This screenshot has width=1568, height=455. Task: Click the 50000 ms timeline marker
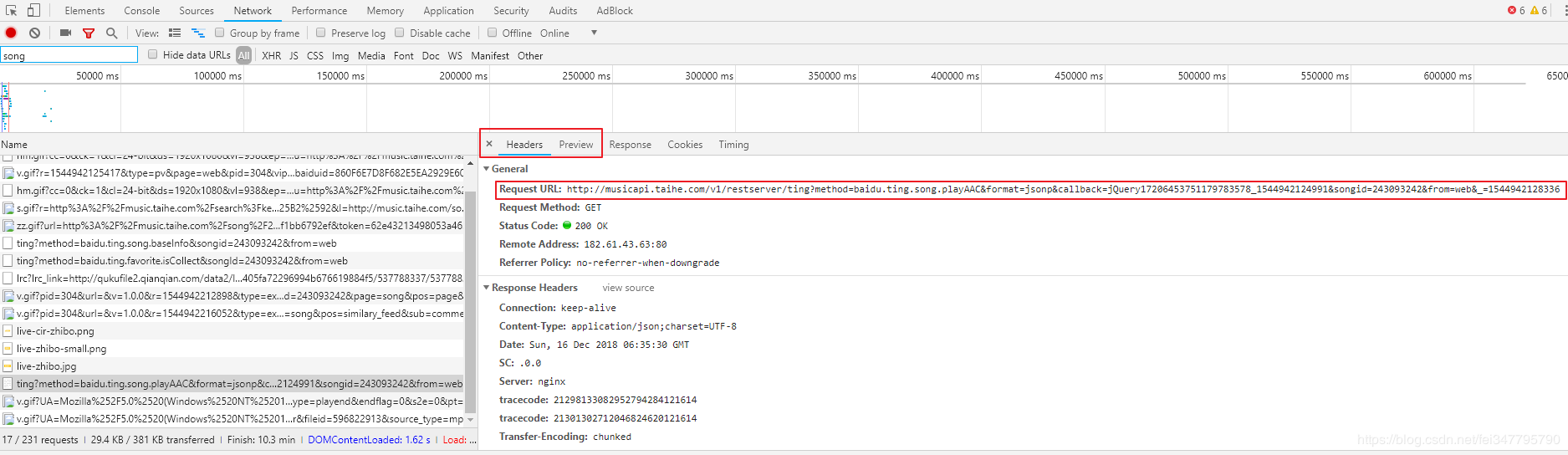(97, 75)
